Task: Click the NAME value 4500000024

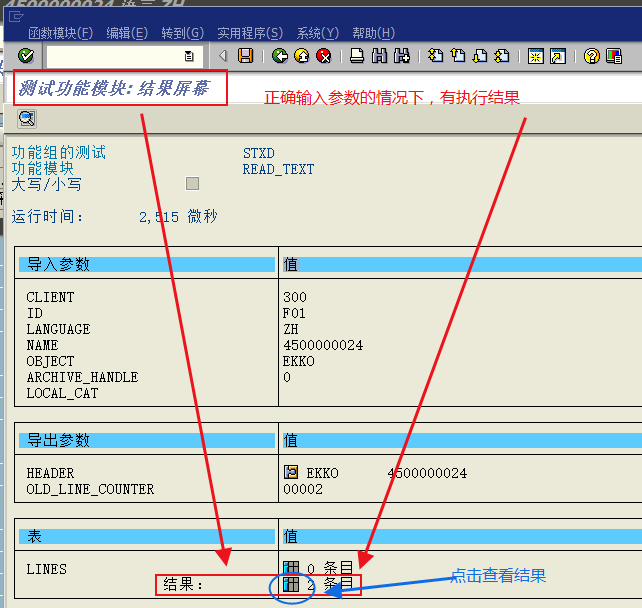Action: coord(323,345)
